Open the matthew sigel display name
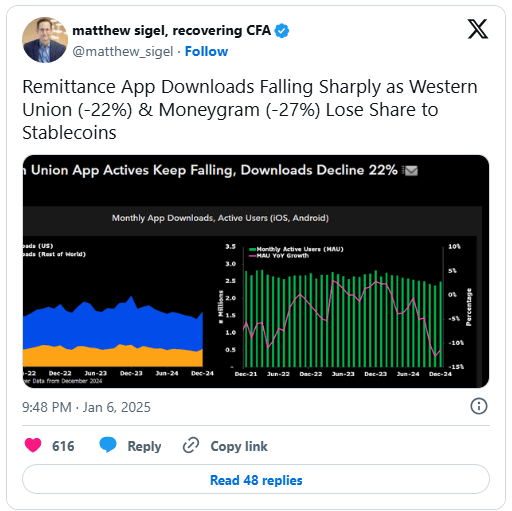Screen dimensions: 512x511 click(171, 31)
